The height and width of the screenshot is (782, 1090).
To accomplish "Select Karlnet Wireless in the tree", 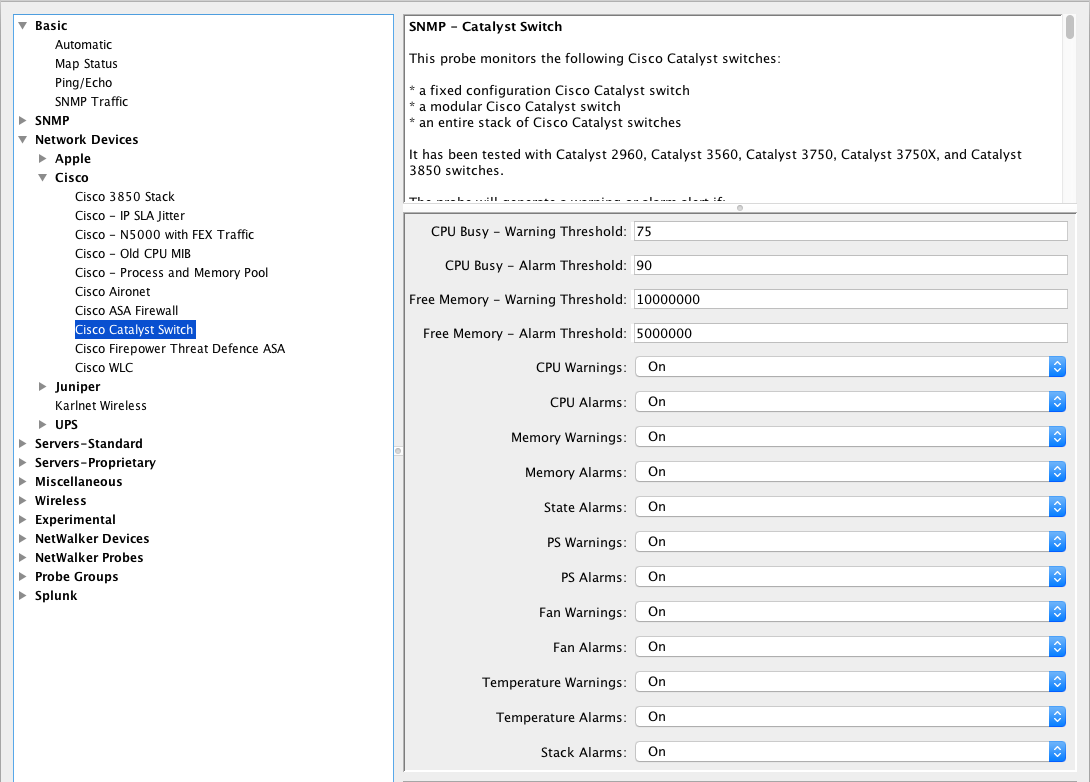I will [101, 406].
